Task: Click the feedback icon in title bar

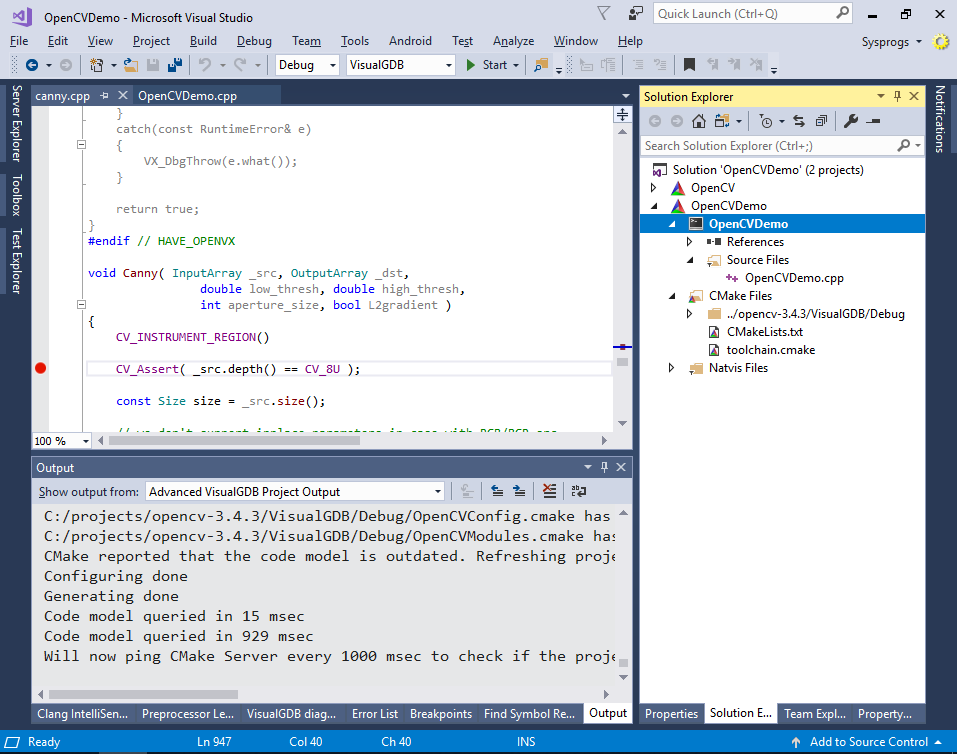Action: click(x=636, y=13)
